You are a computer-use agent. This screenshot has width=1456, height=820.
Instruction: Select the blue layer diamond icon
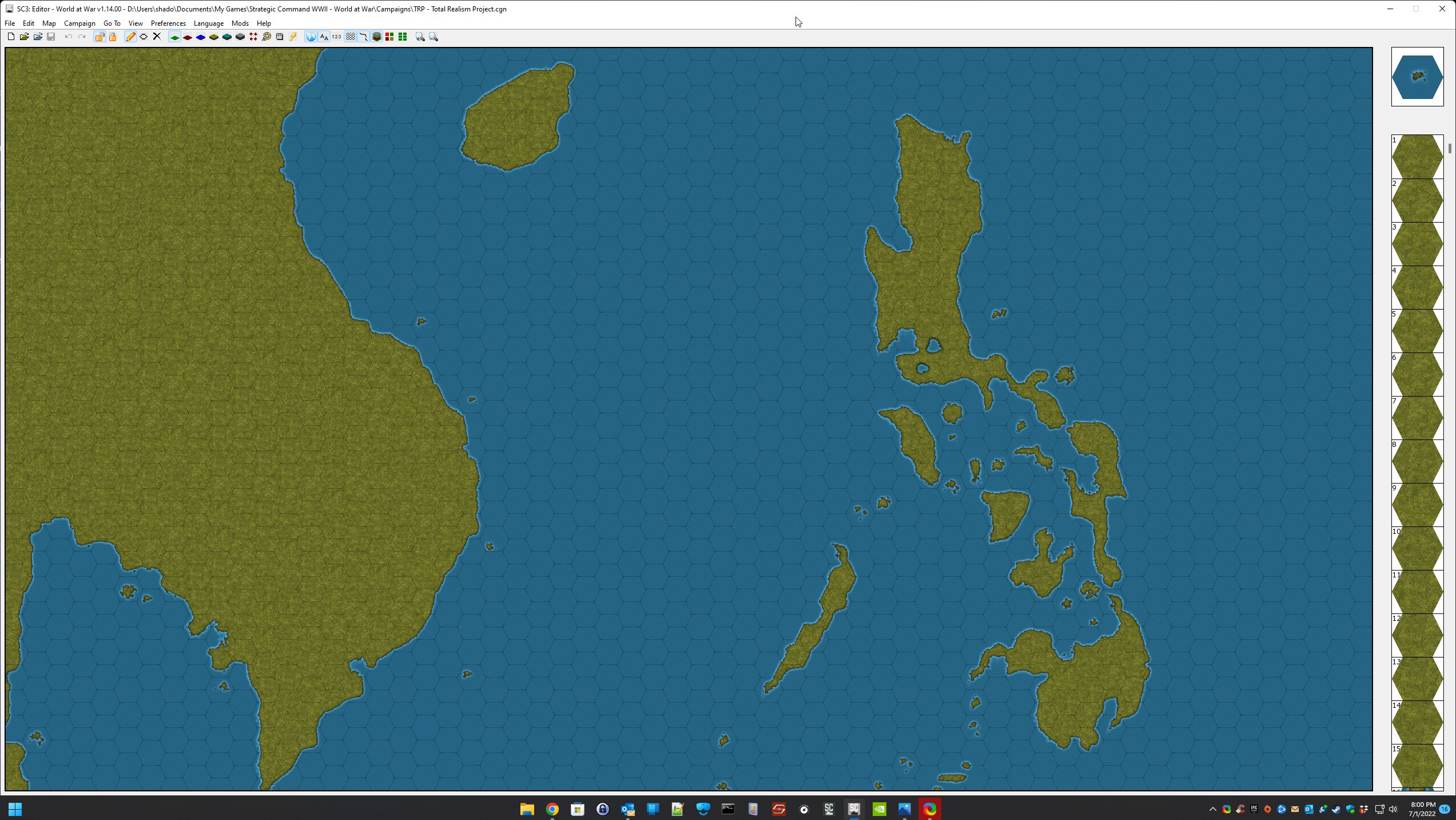(x=201, y=37)
